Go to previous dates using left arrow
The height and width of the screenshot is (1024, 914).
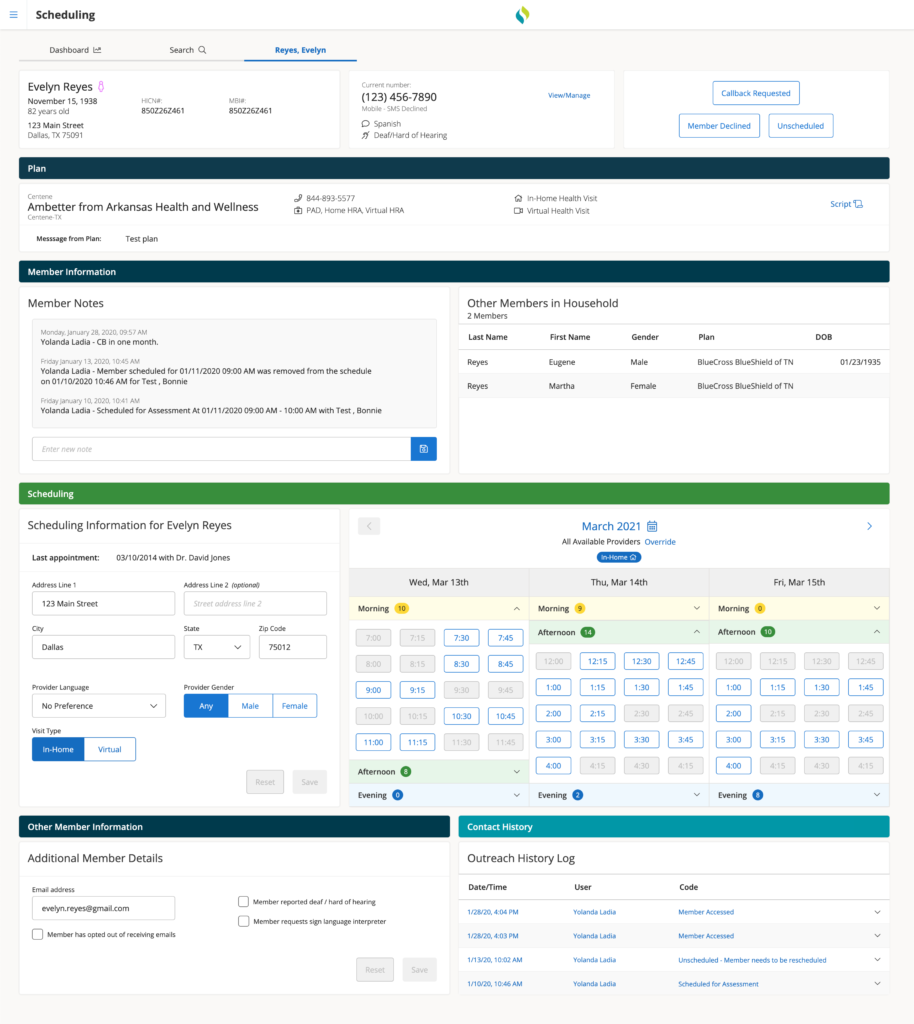click(367, 526)
